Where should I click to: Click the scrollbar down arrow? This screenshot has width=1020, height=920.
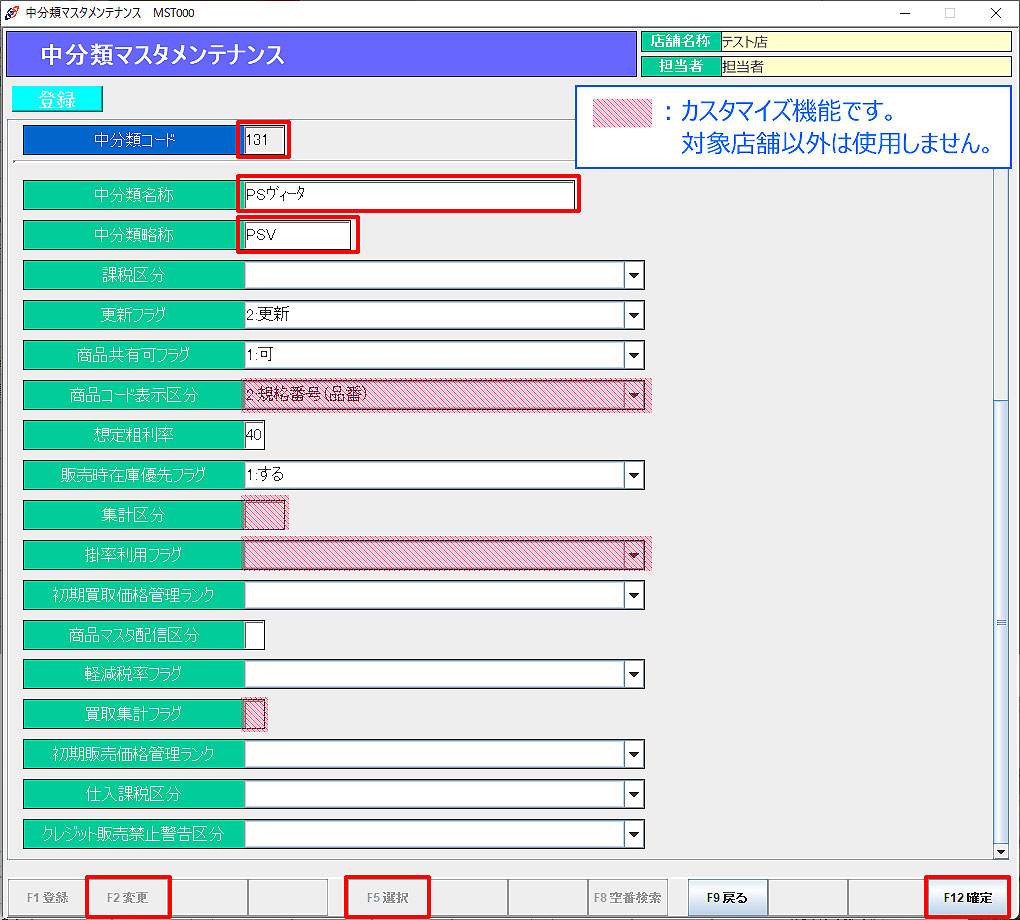click(x=1001, y=852)
